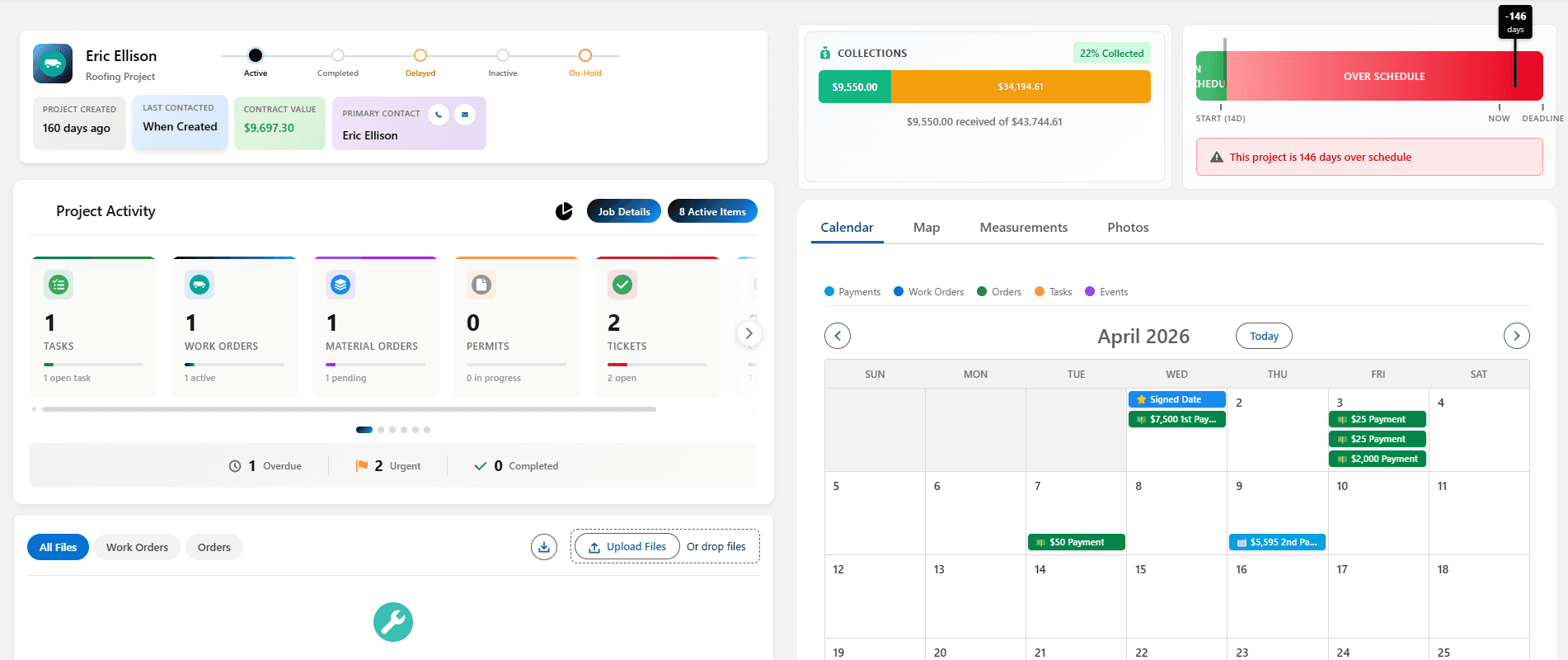1568x660 pixels.
Task: Open Job Details
Action: (624, 211)
